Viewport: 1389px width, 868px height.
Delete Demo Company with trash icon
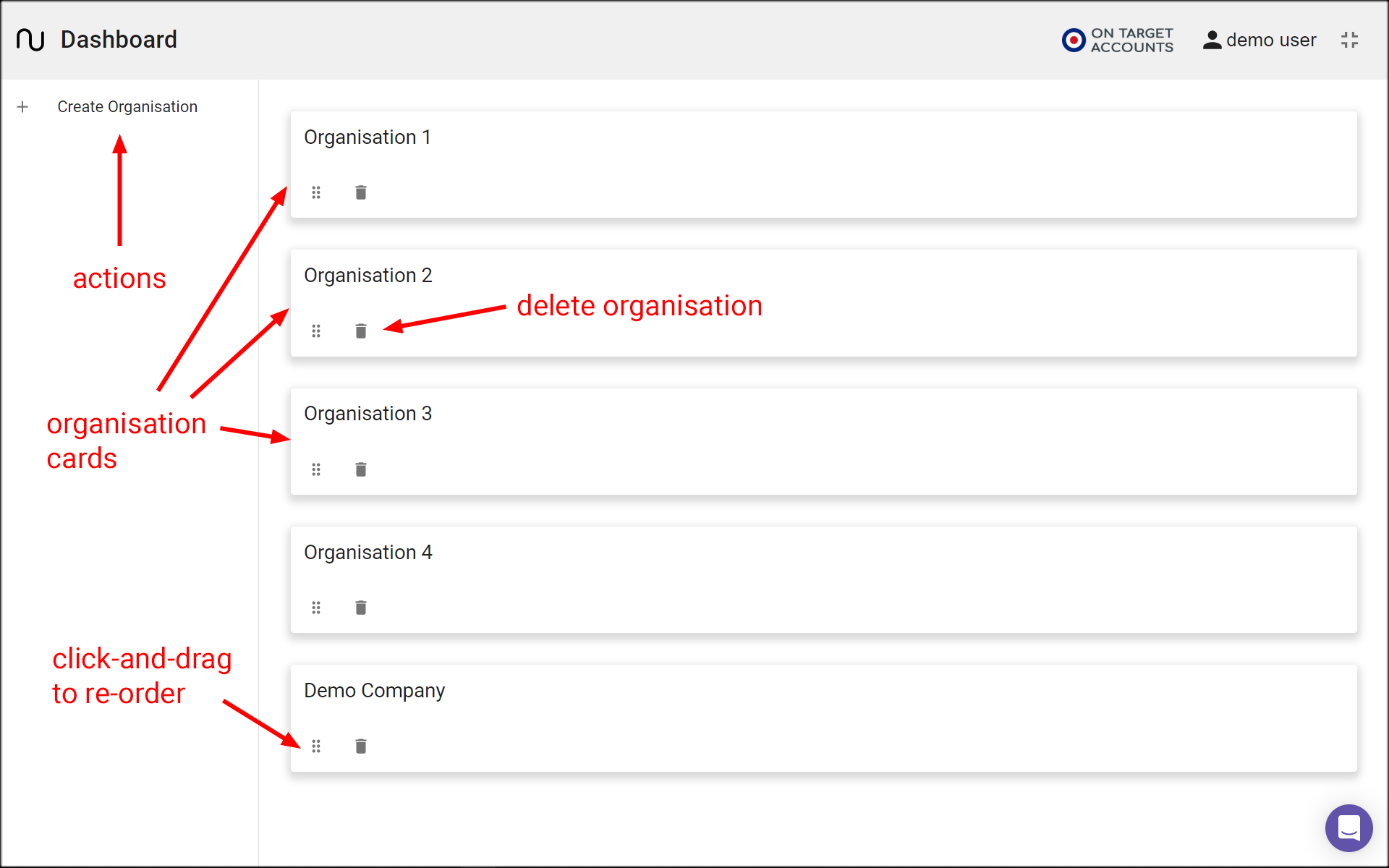361,746
